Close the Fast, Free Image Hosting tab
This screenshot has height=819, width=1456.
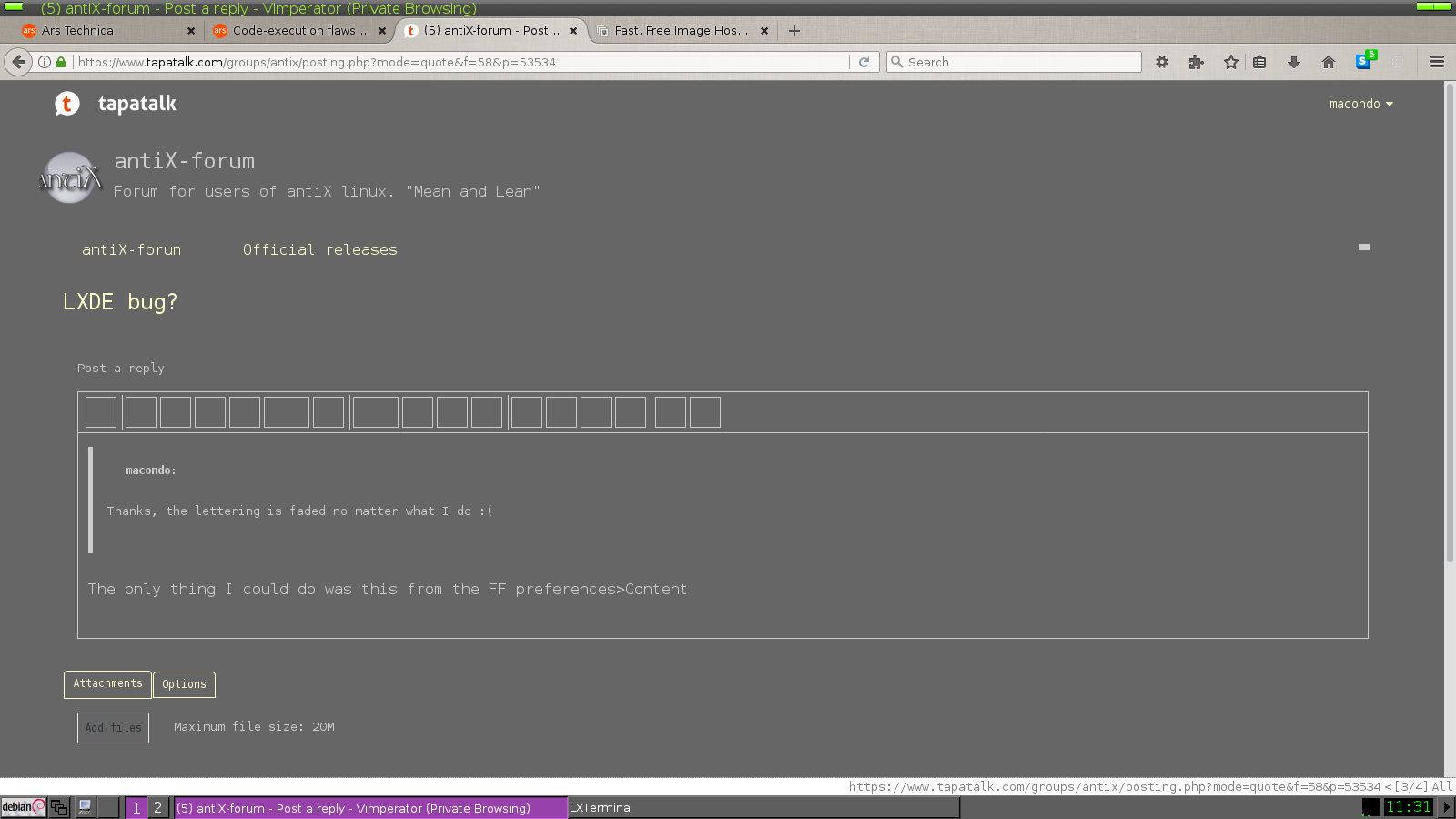(764, 31)
